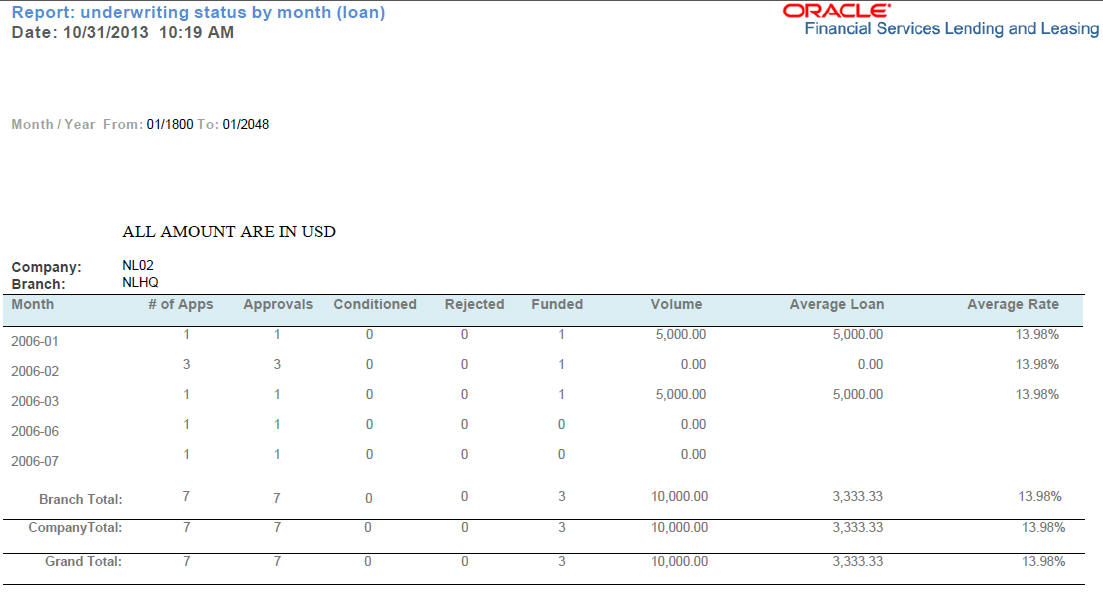Click the 'Conditioned' column header
The image size is (1103, 613).
(x=375, y=304)
